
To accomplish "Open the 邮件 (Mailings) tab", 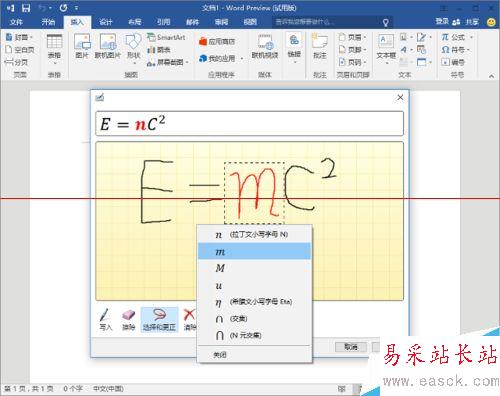I will [192, 22].
